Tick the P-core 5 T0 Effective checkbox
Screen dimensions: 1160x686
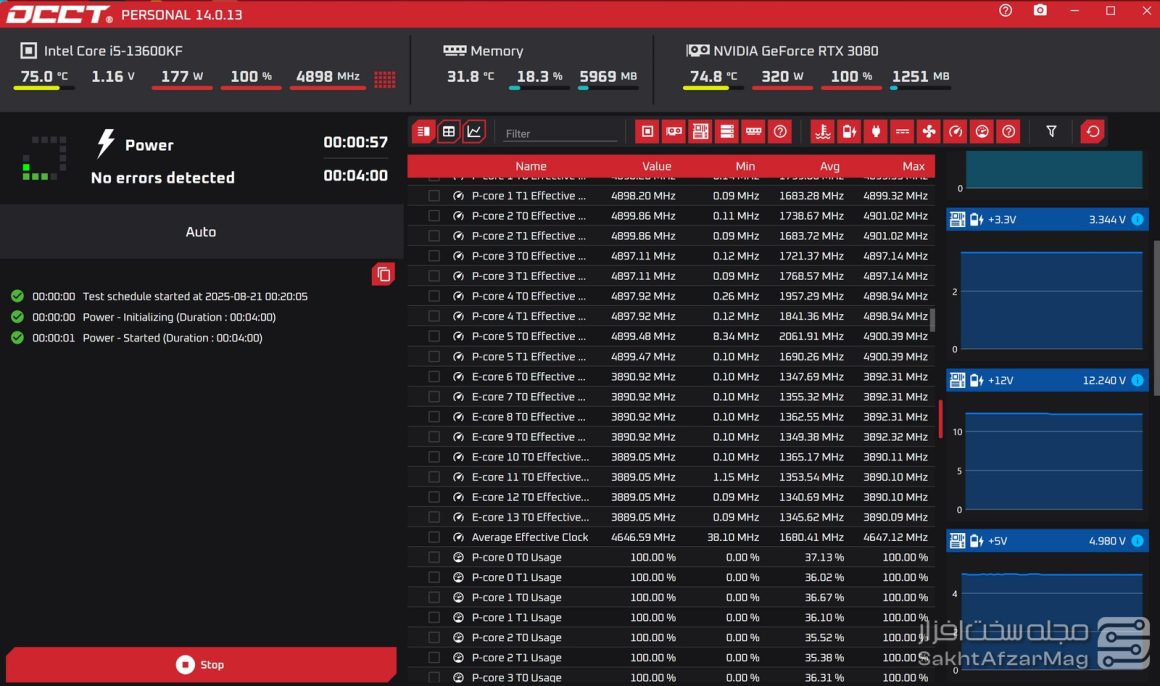(x=434, y=336)
